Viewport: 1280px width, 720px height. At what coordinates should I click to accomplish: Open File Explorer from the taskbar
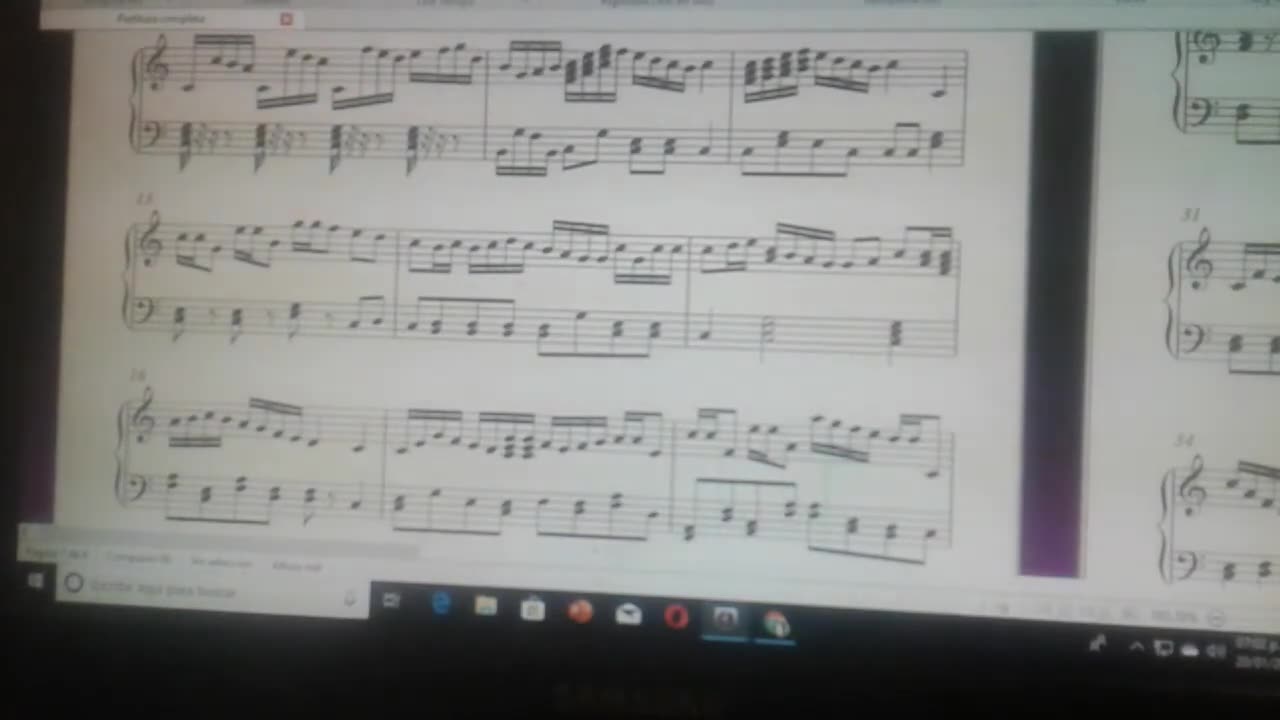[x=486, y=606]
